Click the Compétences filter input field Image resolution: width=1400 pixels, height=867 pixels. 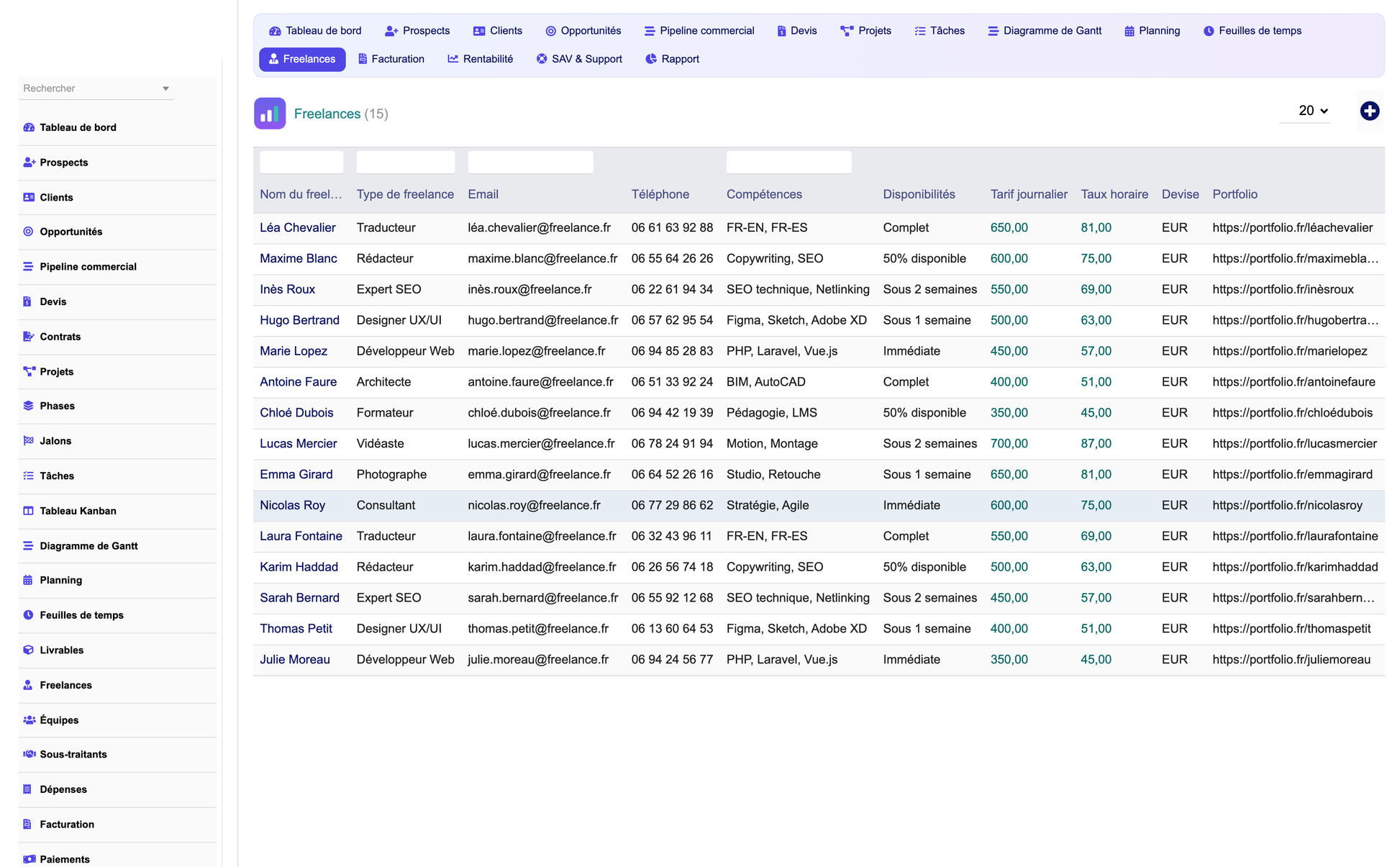click(789, 163)
